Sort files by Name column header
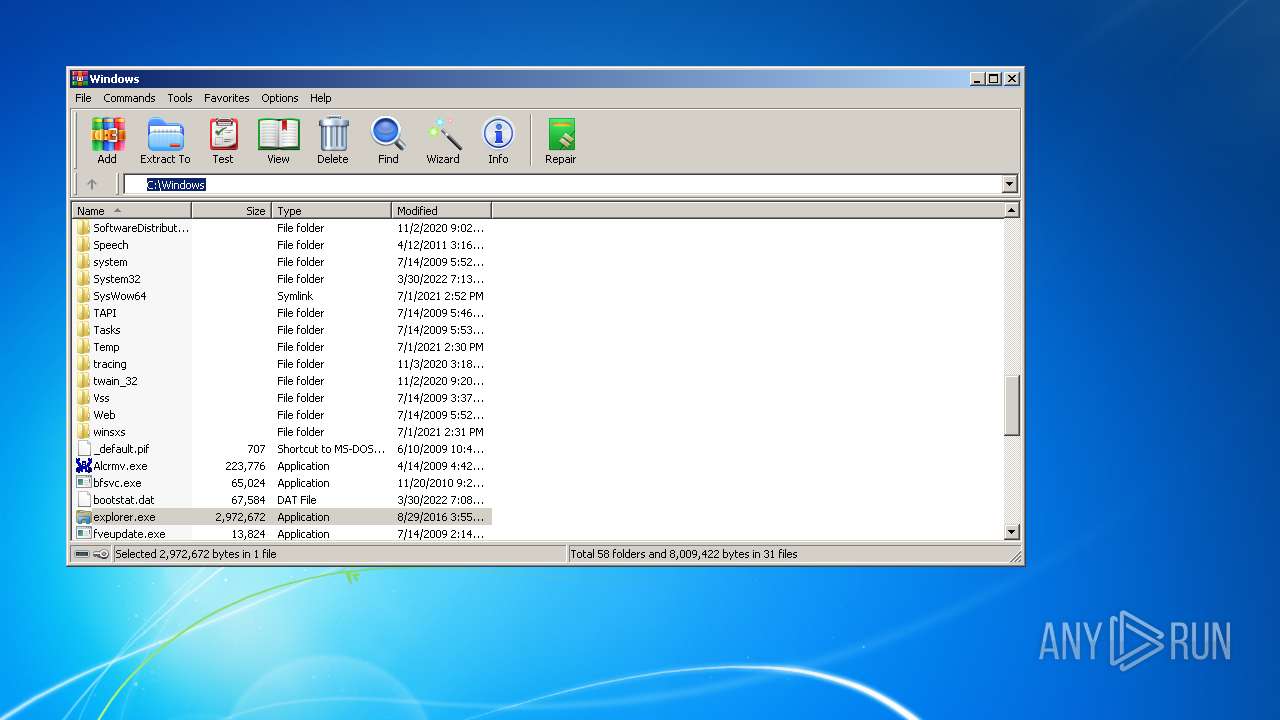The image size is (1280, 720). pyautogui.click(x=131, y=211)
